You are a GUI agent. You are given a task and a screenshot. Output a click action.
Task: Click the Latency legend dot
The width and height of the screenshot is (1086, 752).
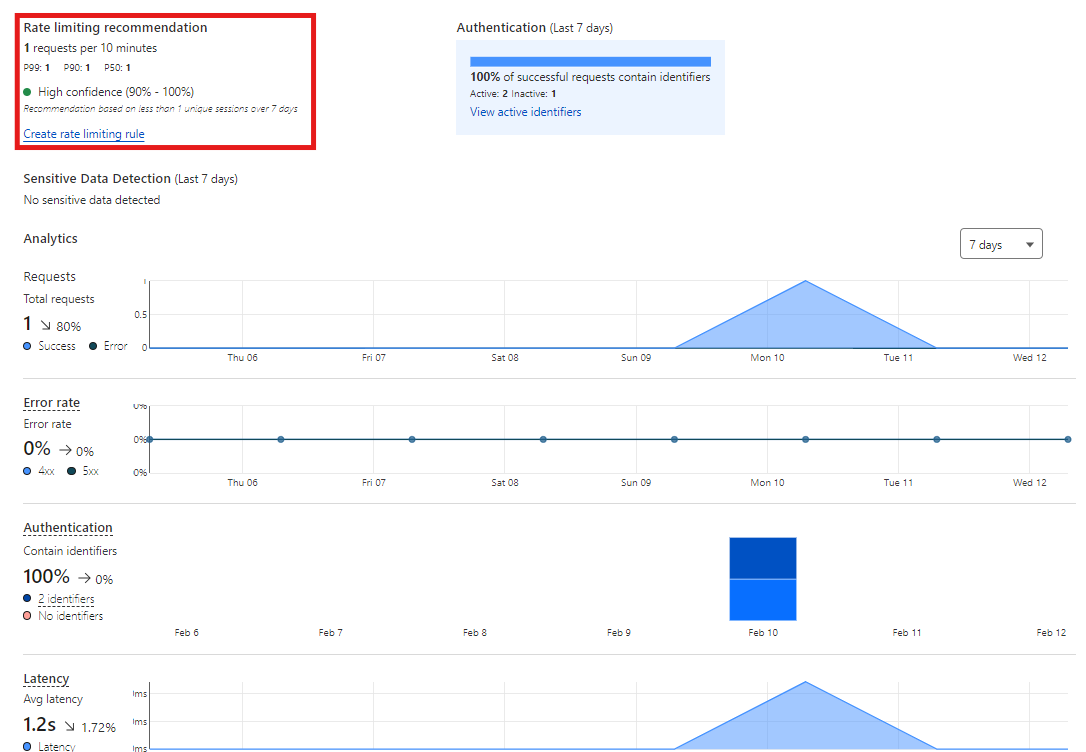[28, 746]
